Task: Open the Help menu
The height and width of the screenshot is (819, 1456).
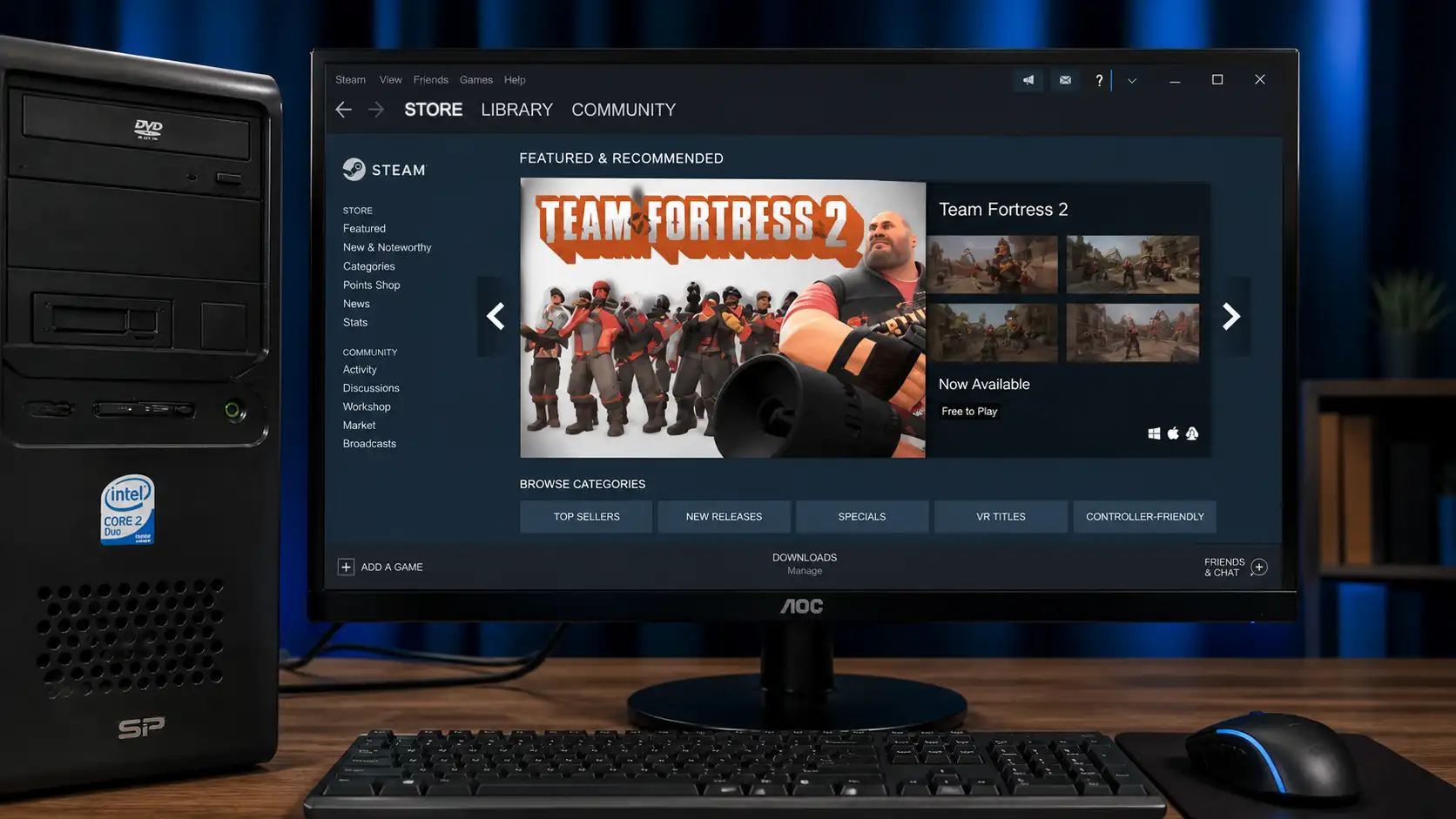Action: click(x=515, y=80)
